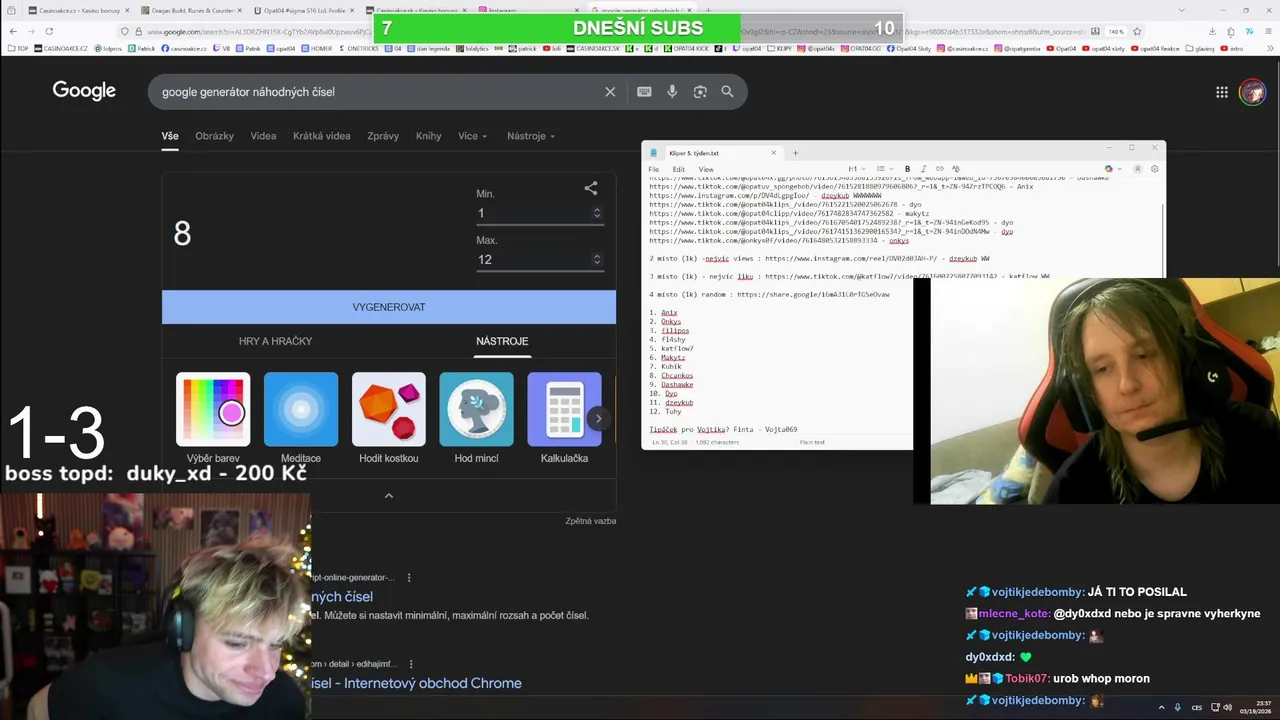Start Google voice search with microphone
This screenshot has width=1280, height=720.
[x=672, y=92]
